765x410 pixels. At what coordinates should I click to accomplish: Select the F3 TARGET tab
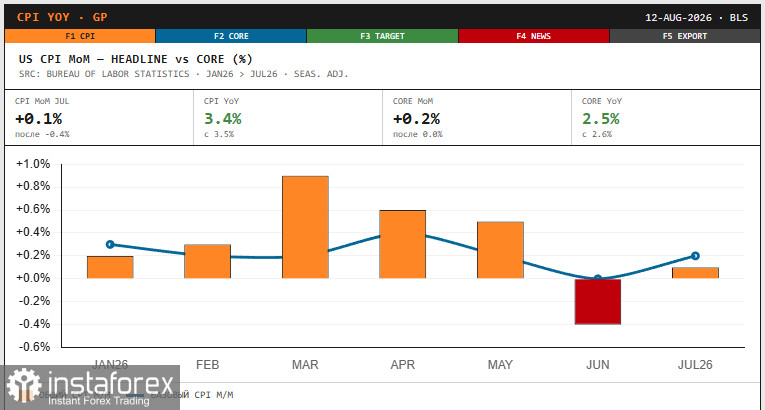pyautogui.click(x=382, y=36)
